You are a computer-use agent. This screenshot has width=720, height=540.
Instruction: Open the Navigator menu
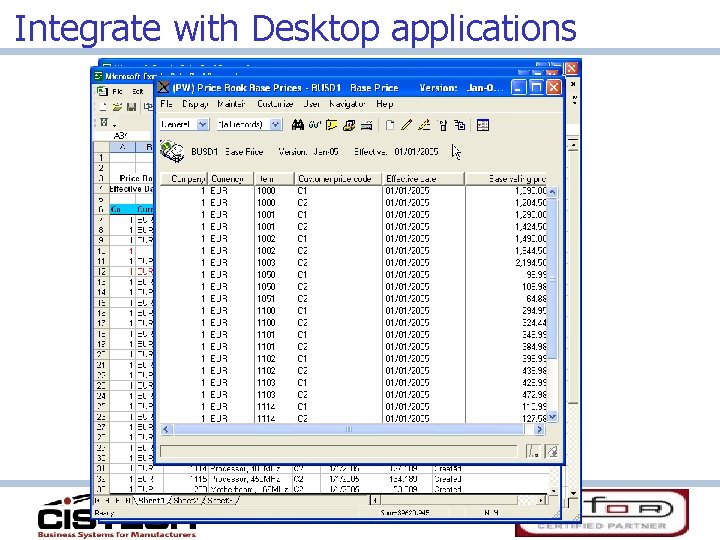(347, 104)
